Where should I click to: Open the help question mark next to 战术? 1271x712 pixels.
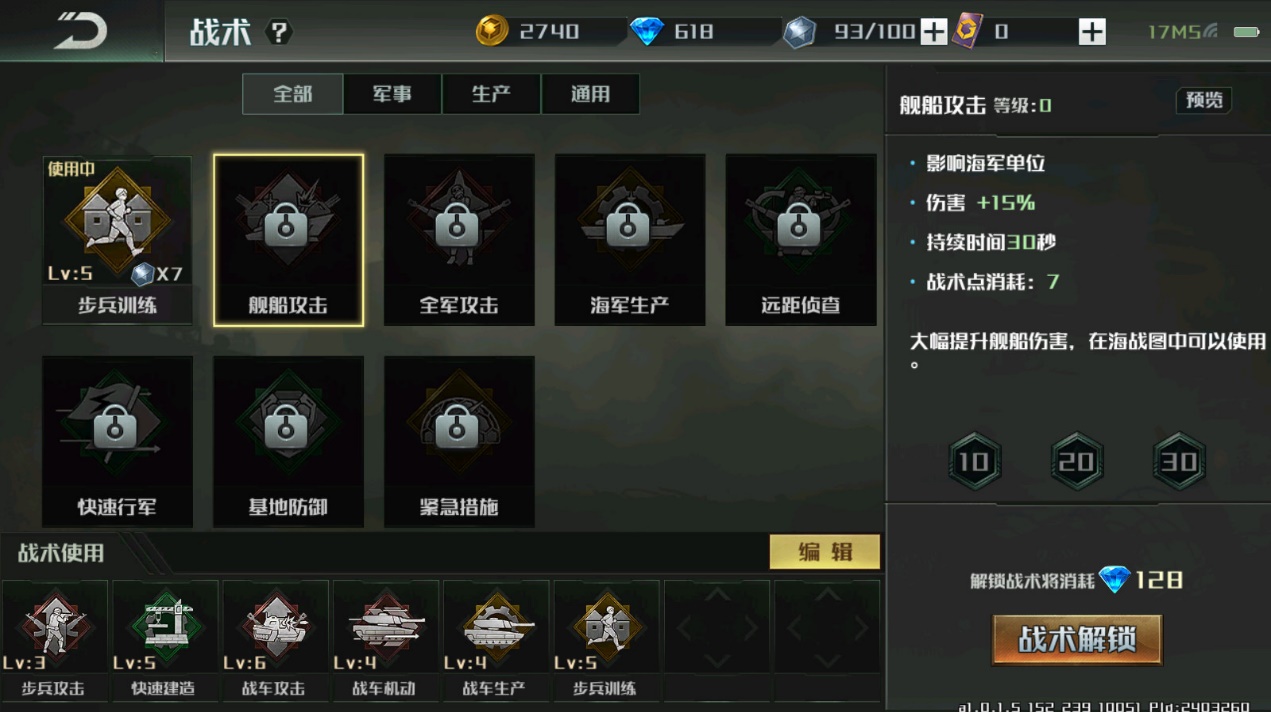[279, 33]
